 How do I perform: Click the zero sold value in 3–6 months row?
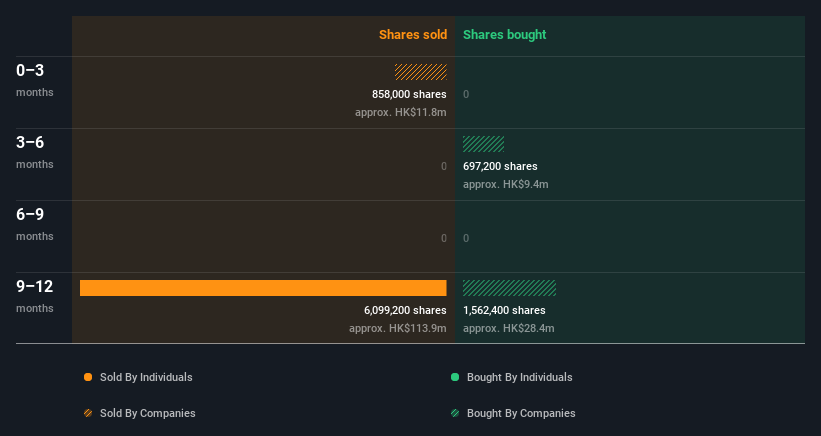point(443,166)
